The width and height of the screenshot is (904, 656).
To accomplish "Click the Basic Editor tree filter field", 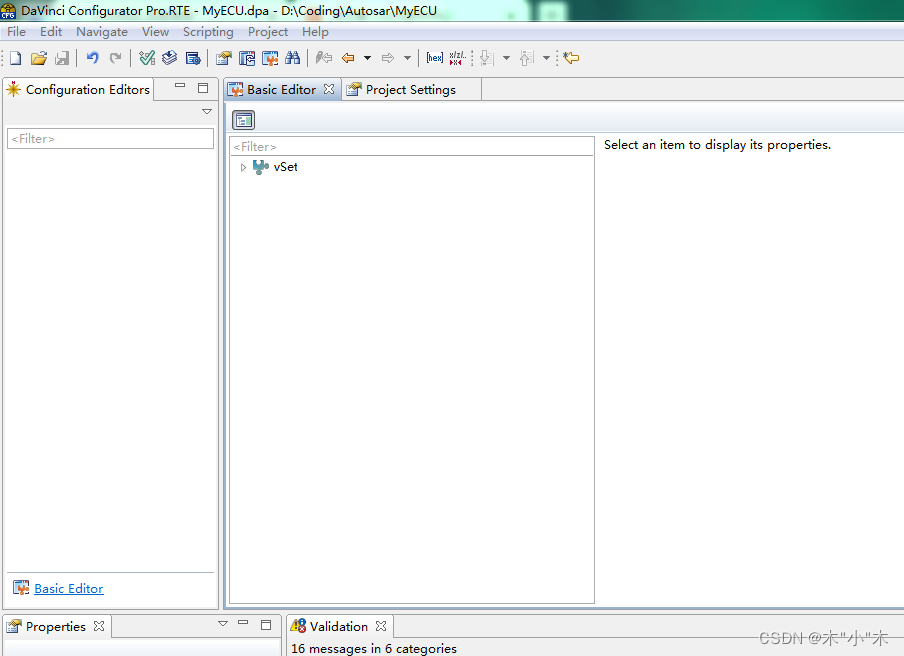I will pyautogui.click(x=412, y=146).
